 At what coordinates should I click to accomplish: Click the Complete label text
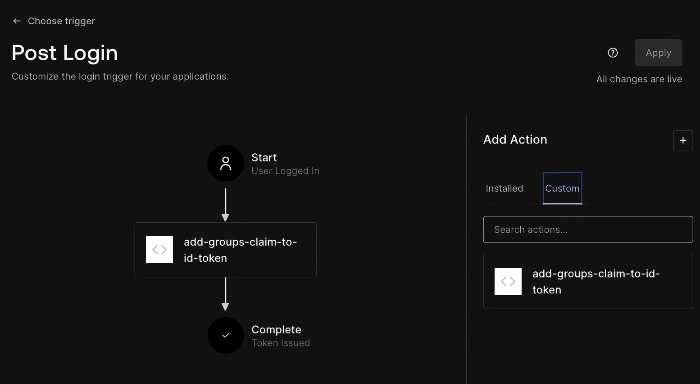(276, 330)
